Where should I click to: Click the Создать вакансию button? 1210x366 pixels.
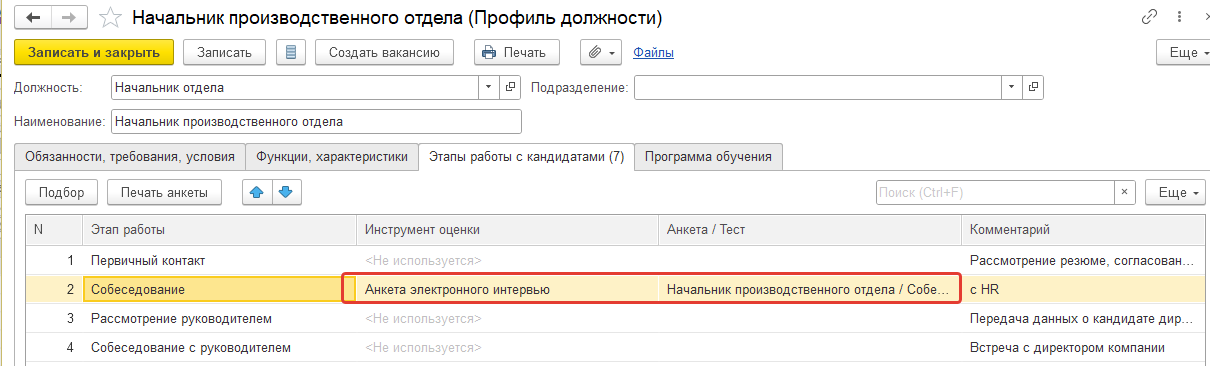click(384, 52)
